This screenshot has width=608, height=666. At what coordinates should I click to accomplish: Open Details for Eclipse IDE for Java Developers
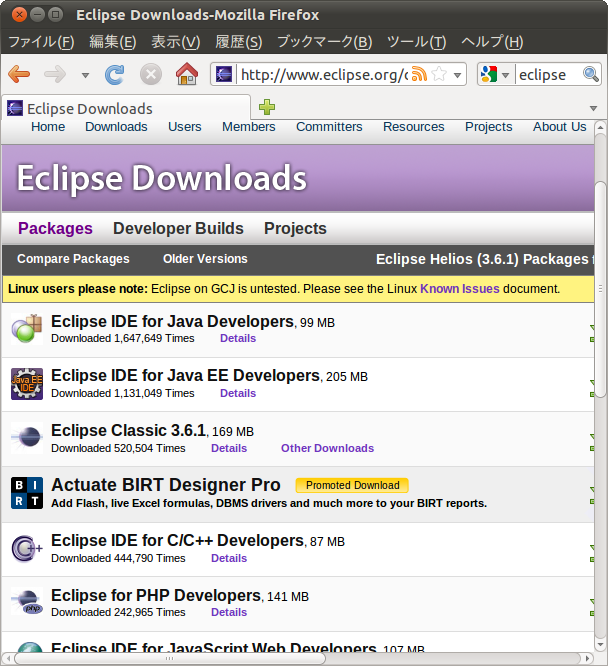(238, 339)
